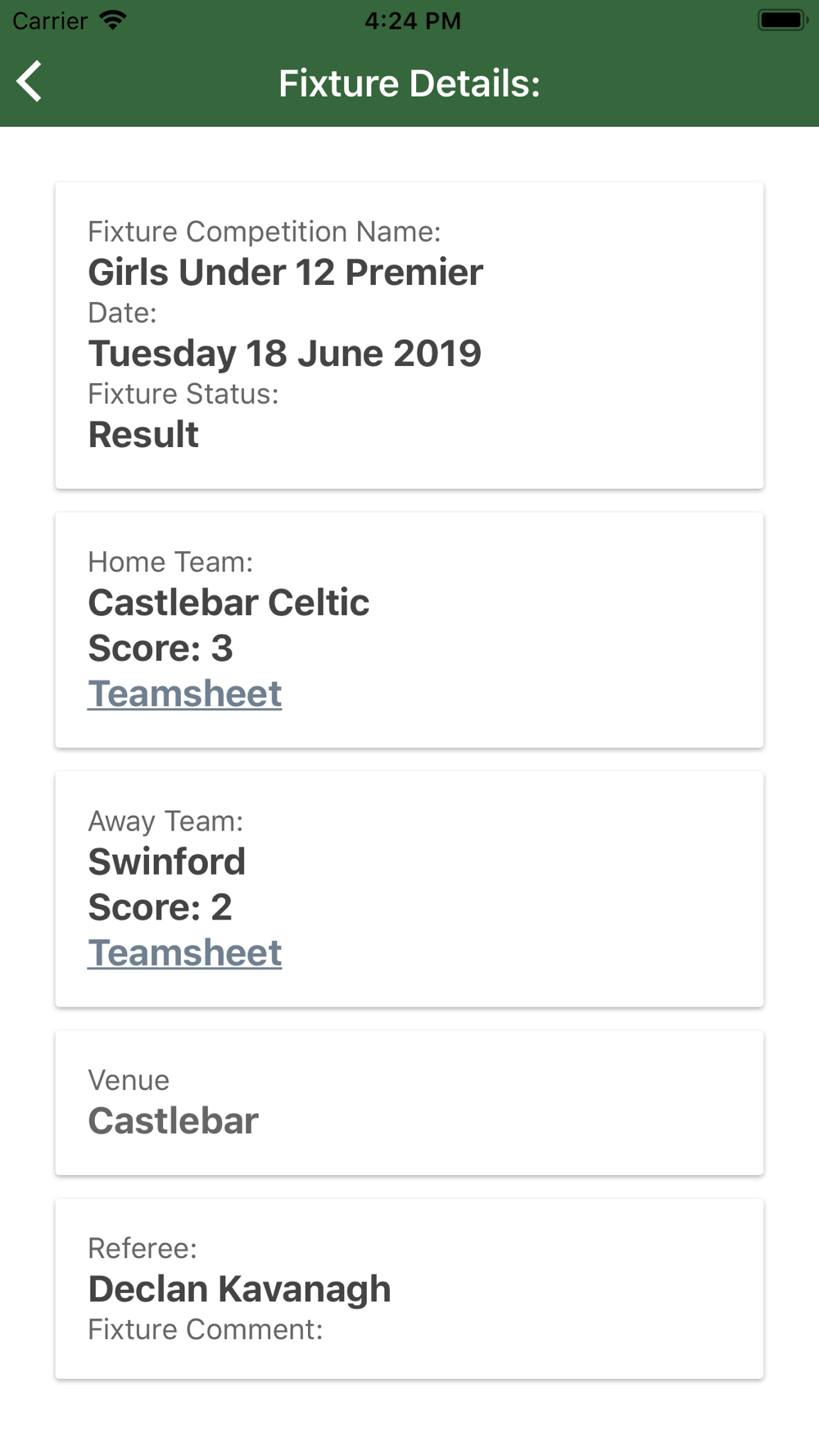Tap the date Tuesday 18 June 2019
Image resolution: width=819 pixels, height=1456 pixels.
click(284, 354)
